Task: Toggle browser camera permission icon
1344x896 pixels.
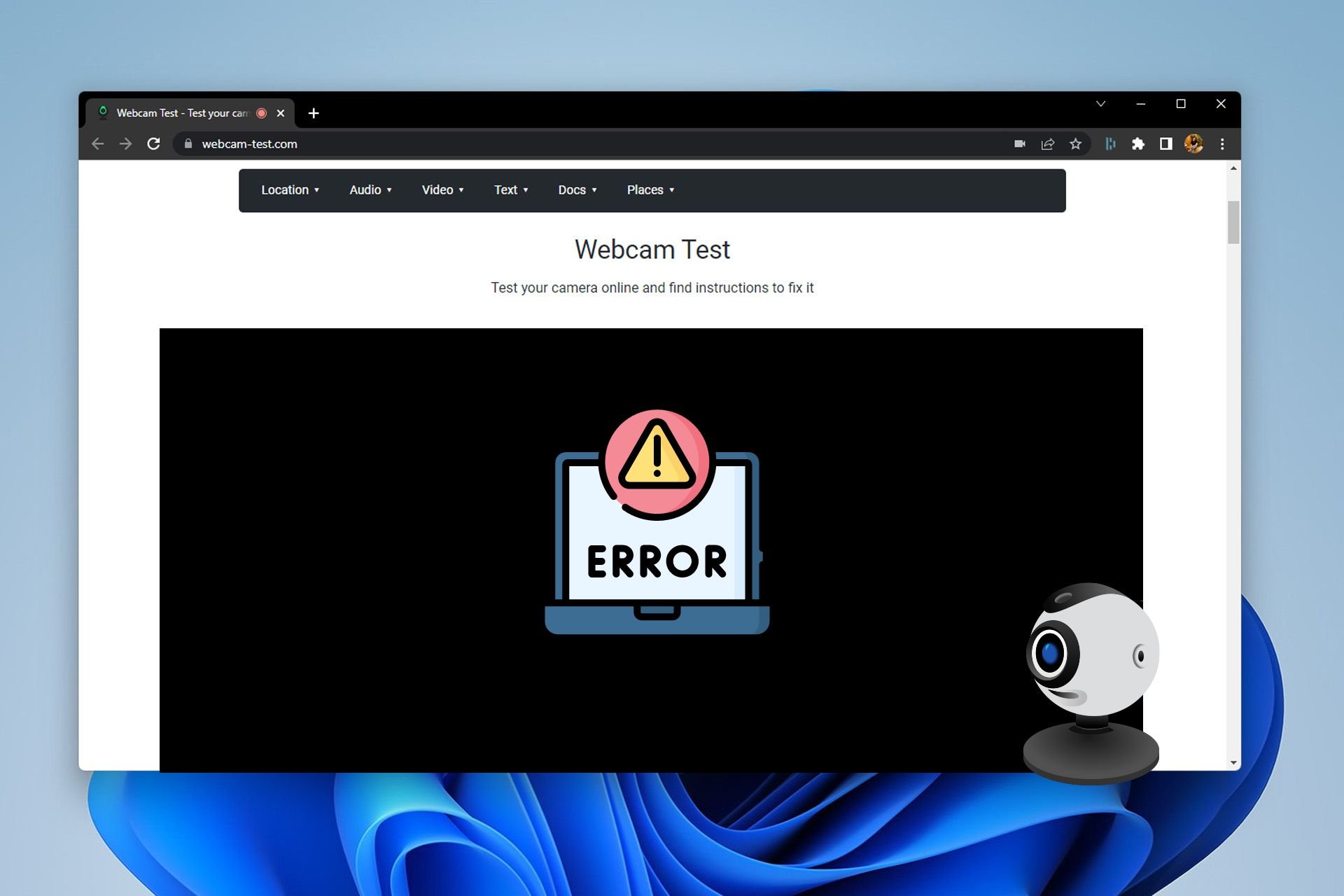Action: pos(1018,143)
